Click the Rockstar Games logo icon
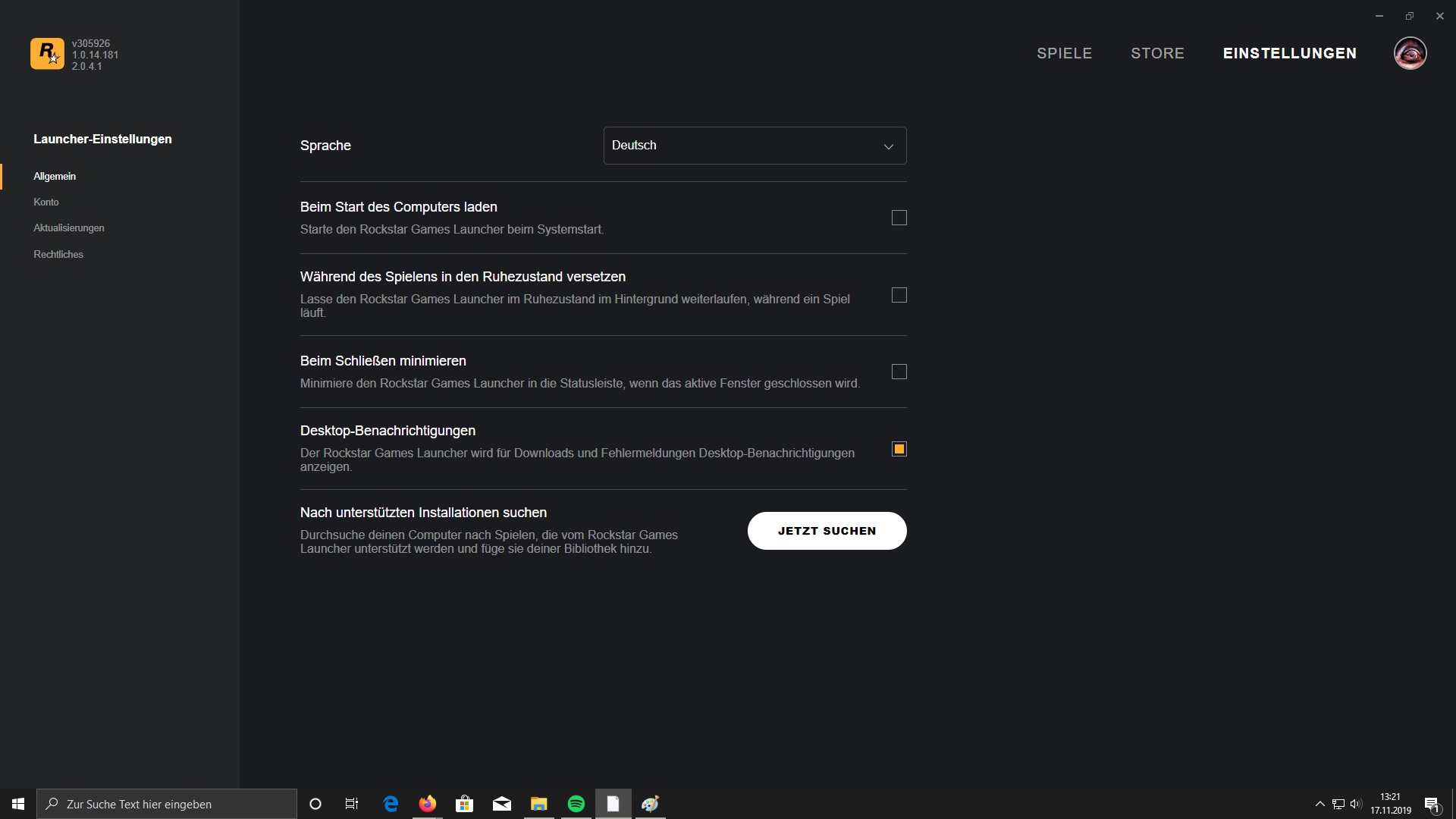The width and height of the screenshot is (1456, 819). point(47,54)
